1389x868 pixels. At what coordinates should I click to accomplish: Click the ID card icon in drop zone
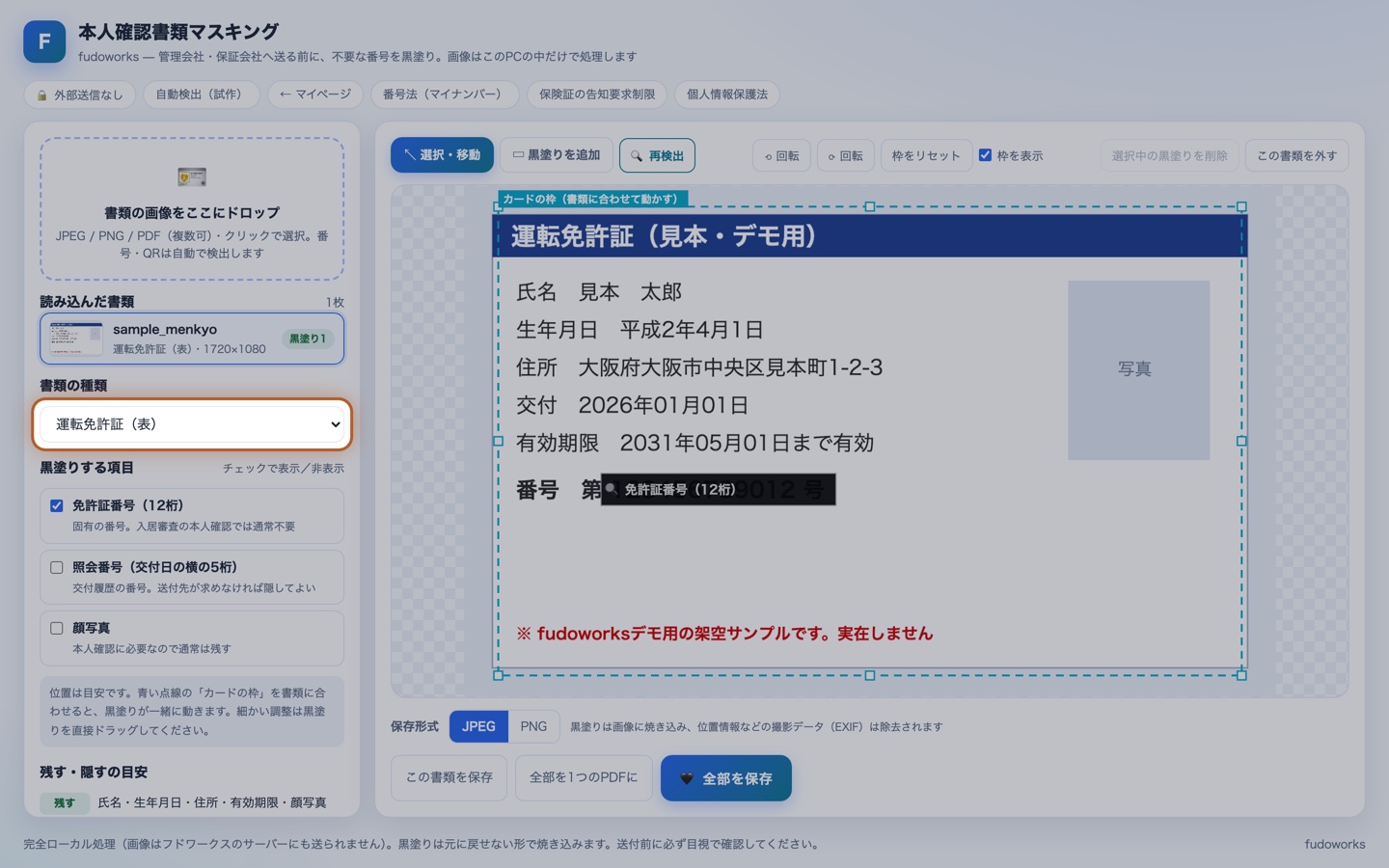pyautogui.click(x=192, y=176)
